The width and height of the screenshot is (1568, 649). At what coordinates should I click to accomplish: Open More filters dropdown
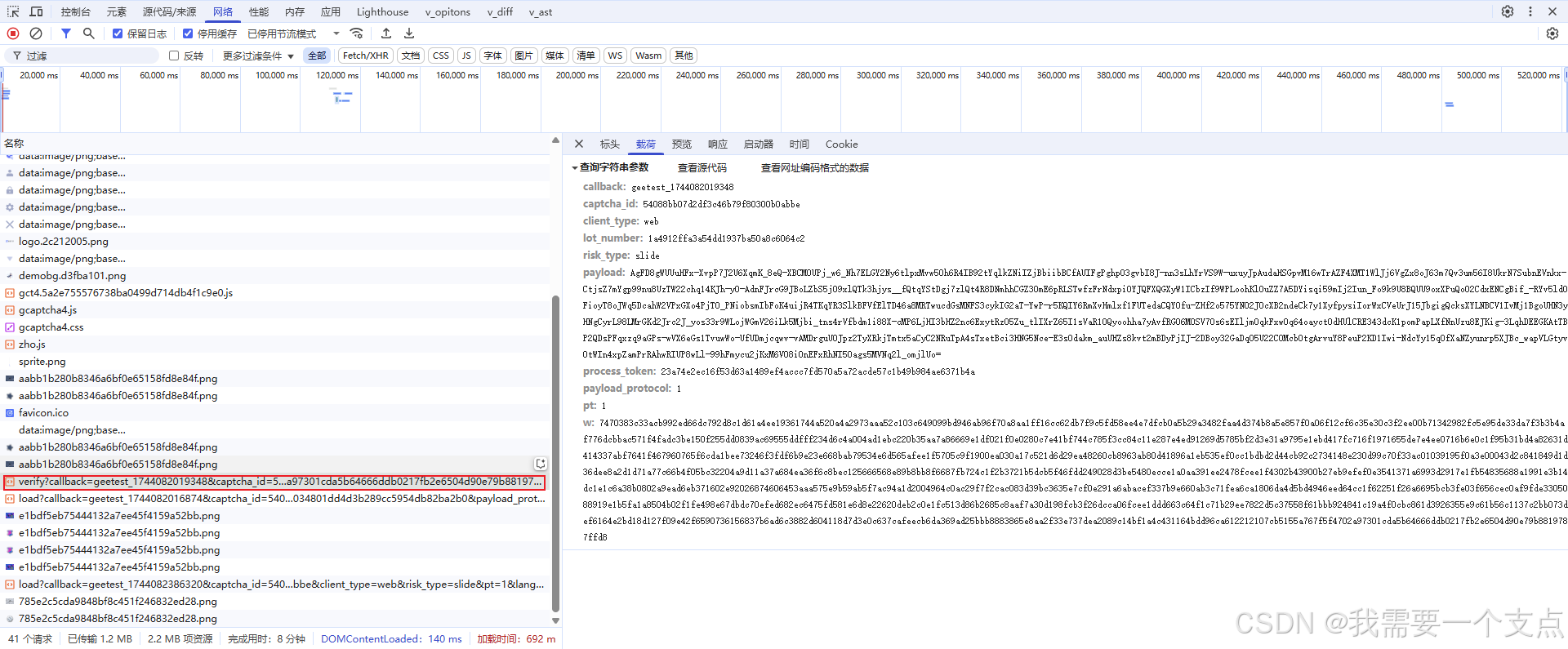pyautogui.click(x=258, y=56)
